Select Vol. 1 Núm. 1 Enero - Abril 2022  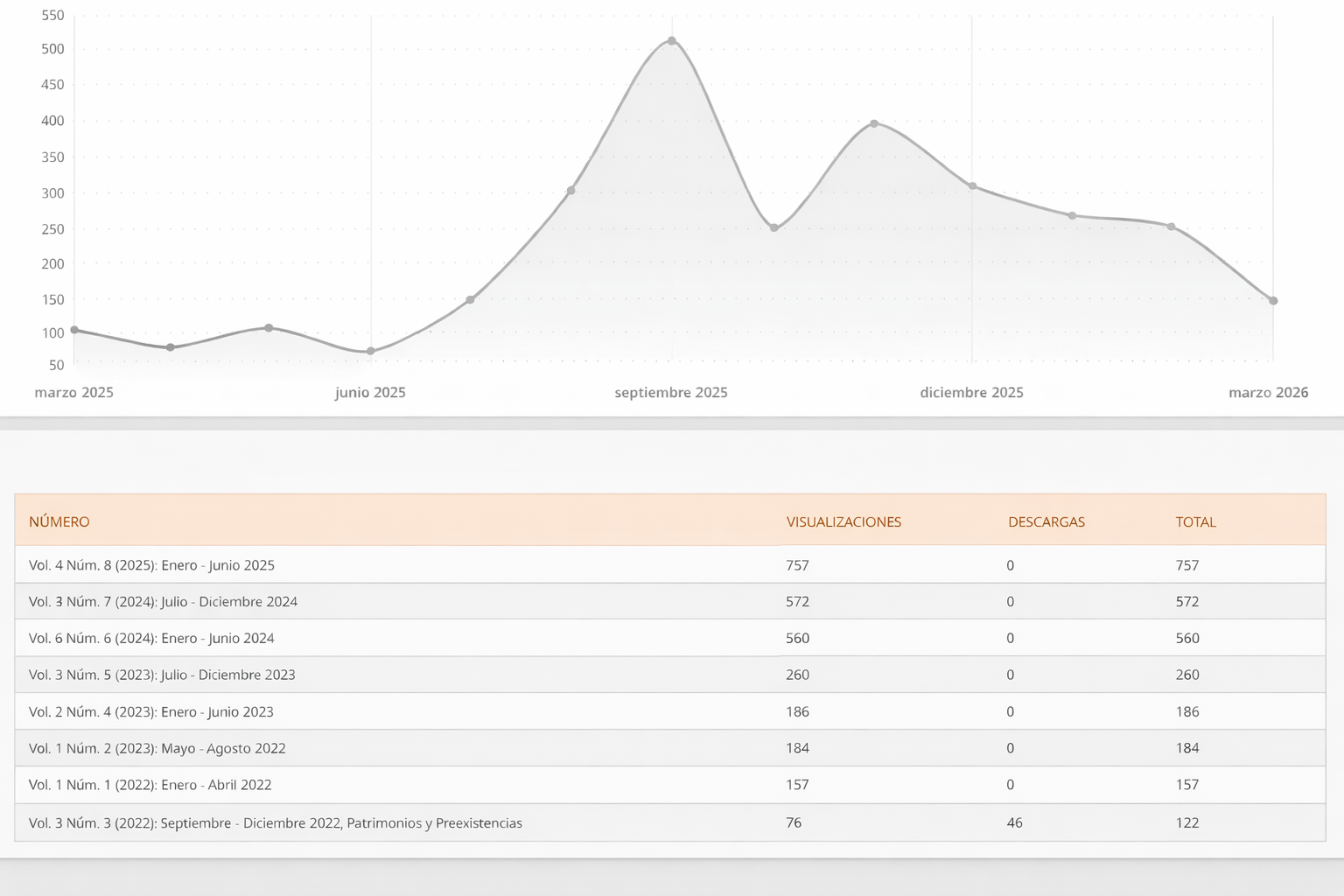pos(150,785)
